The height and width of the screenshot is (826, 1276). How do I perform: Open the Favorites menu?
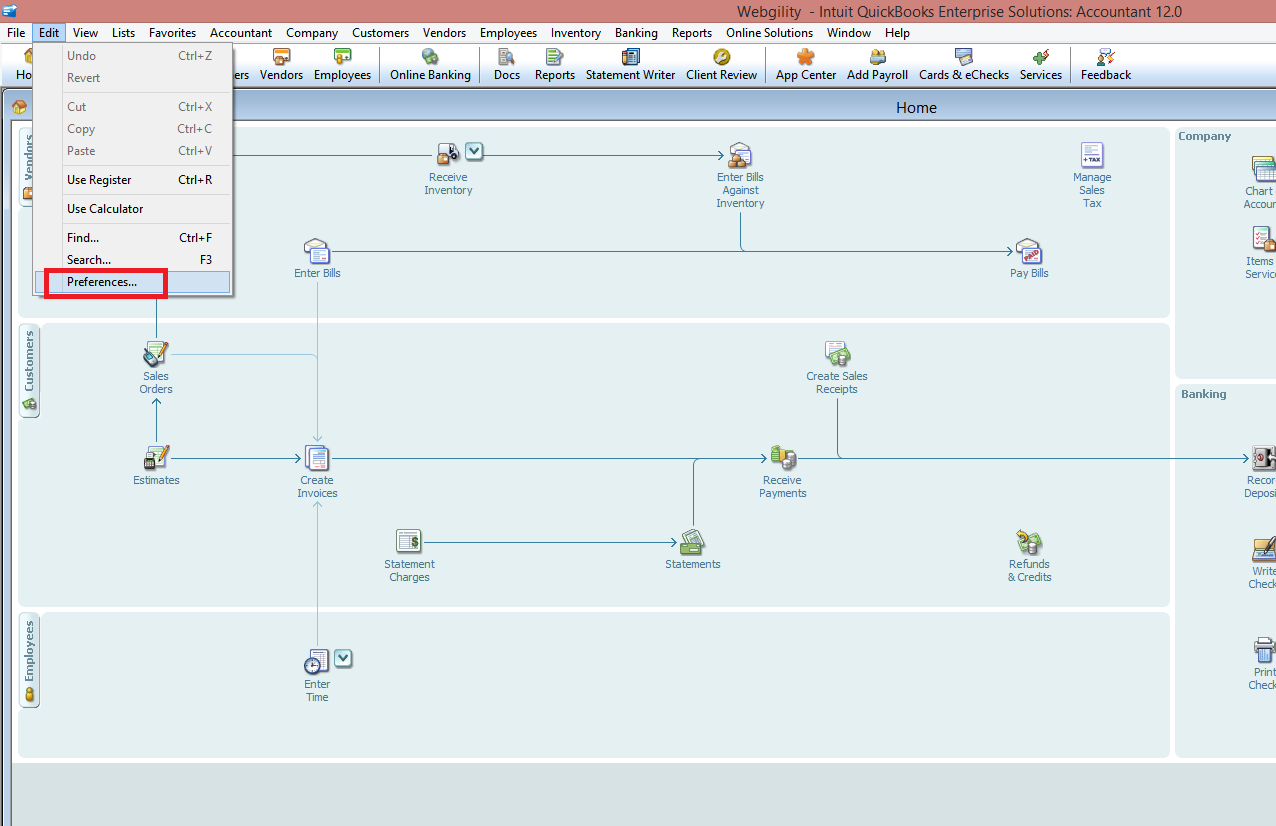pyautogui.click(x=173, y=33)
